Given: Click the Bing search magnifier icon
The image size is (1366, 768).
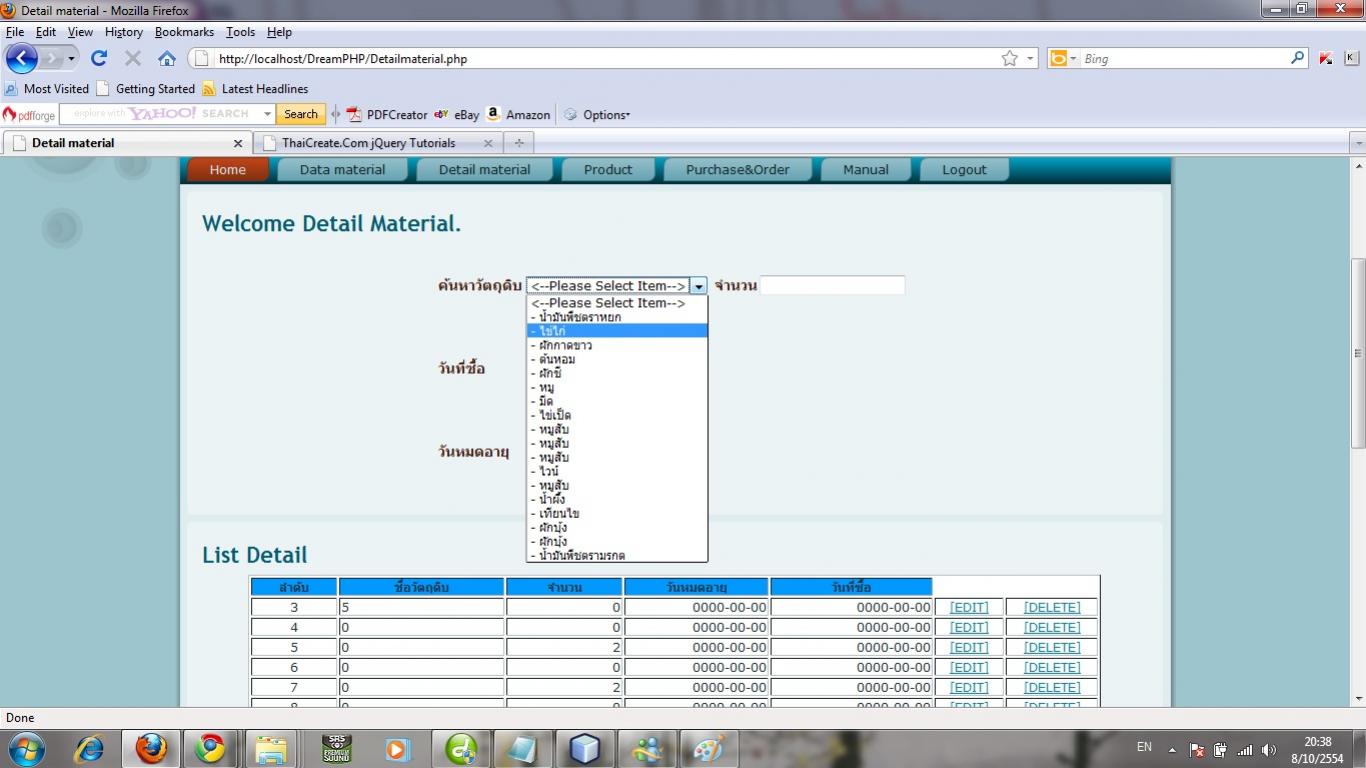Looking at the screenshot, I should pyautogui.click(x=1298, y=58).
